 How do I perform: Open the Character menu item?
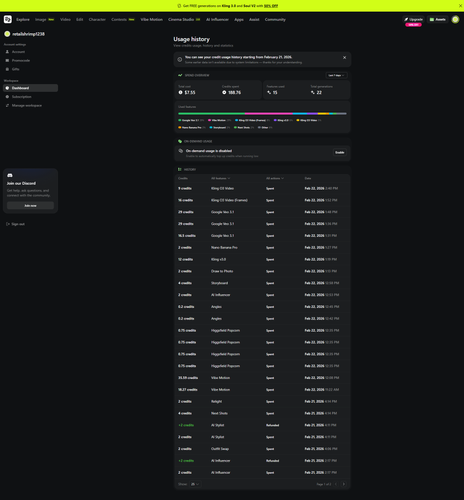pyautogui.click(x=97, y=20)
